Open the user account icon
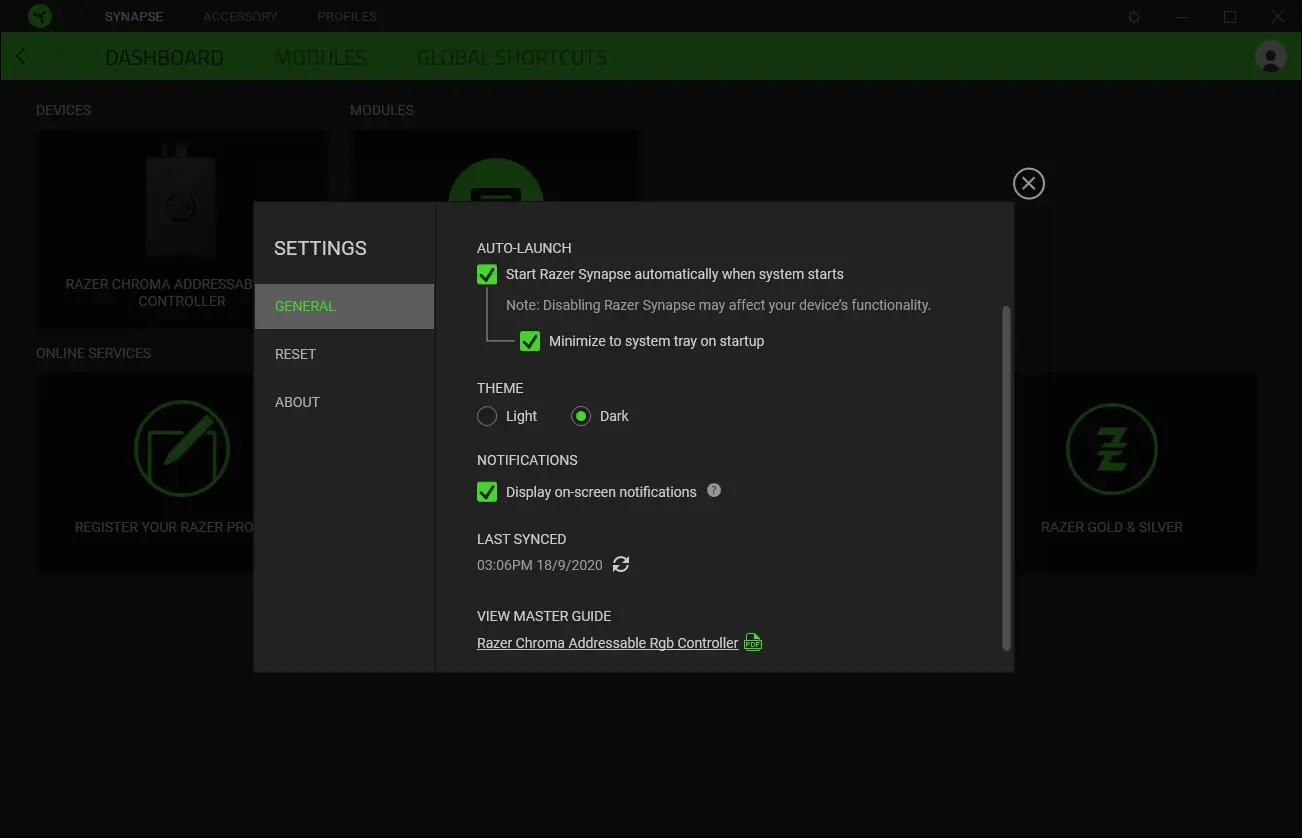This screenshot has height=838, width=1302. [x=1269, y=56]
